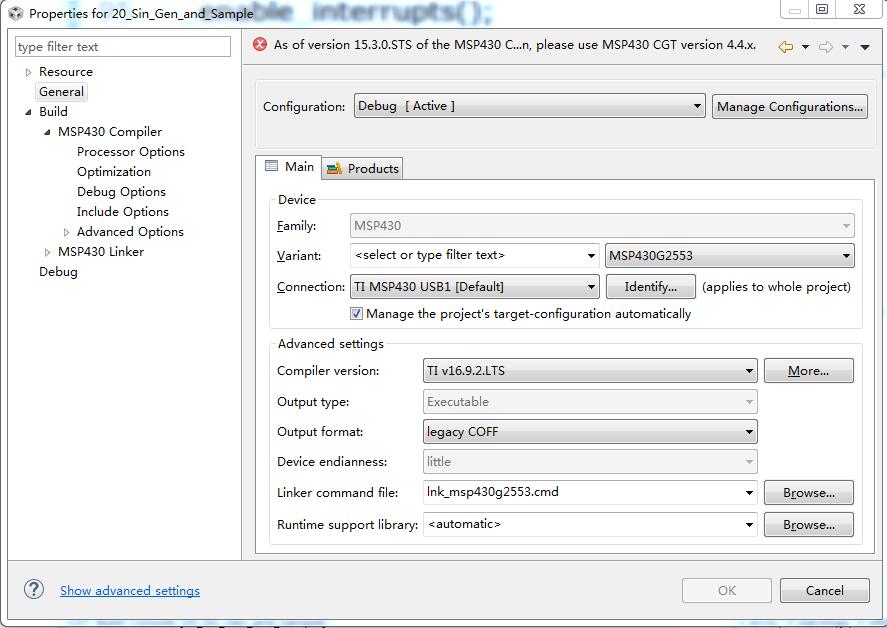The image size is (887, 628).
Task: Select Debug Options tree item
Action: coord(121,191)
